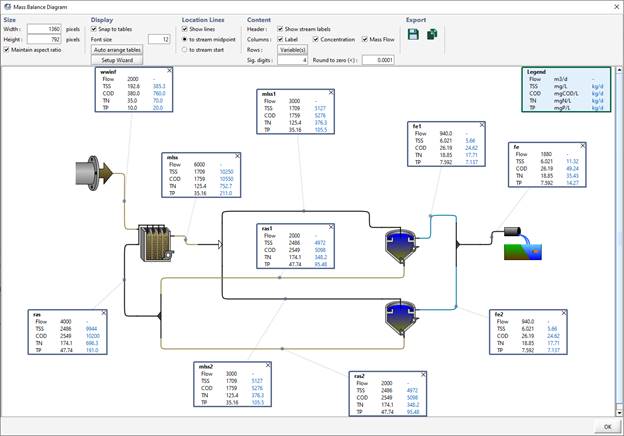Select the ras2 table title

359,376
